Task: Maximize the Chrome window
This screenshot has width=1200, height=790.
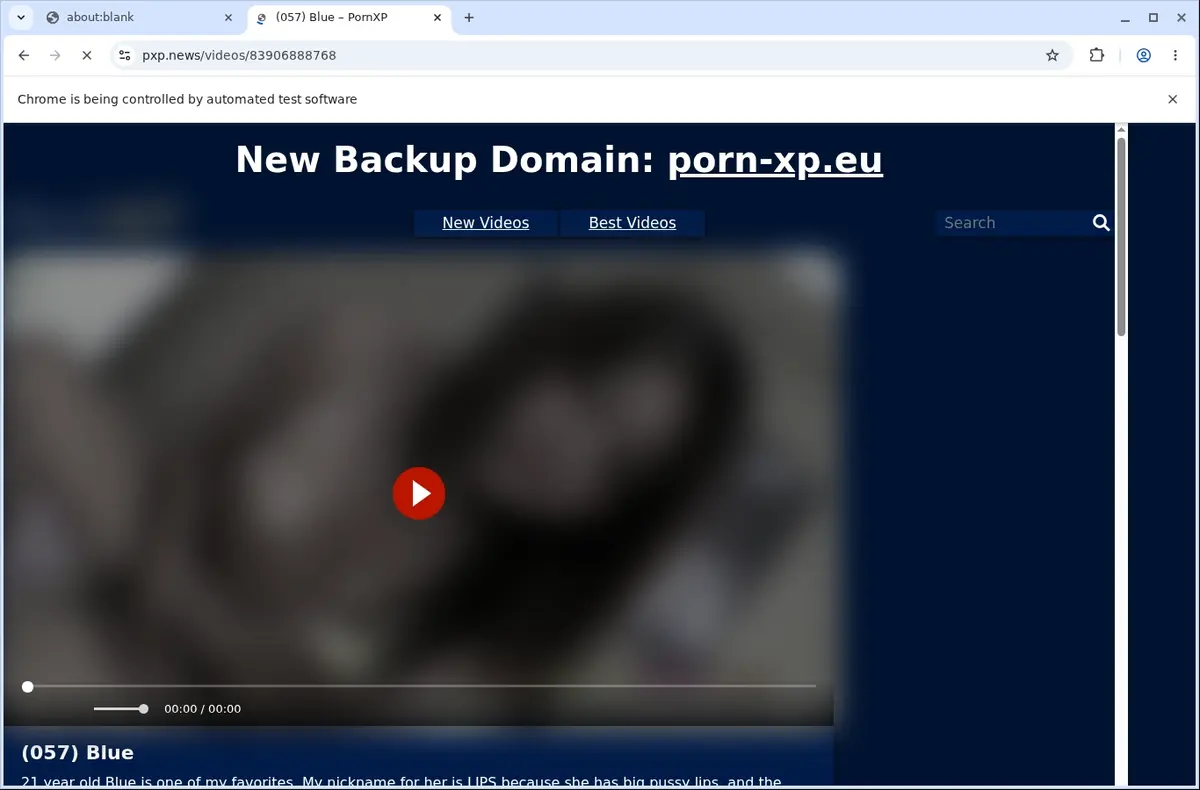Action: pyautogui.click(x=1153, y=17)
